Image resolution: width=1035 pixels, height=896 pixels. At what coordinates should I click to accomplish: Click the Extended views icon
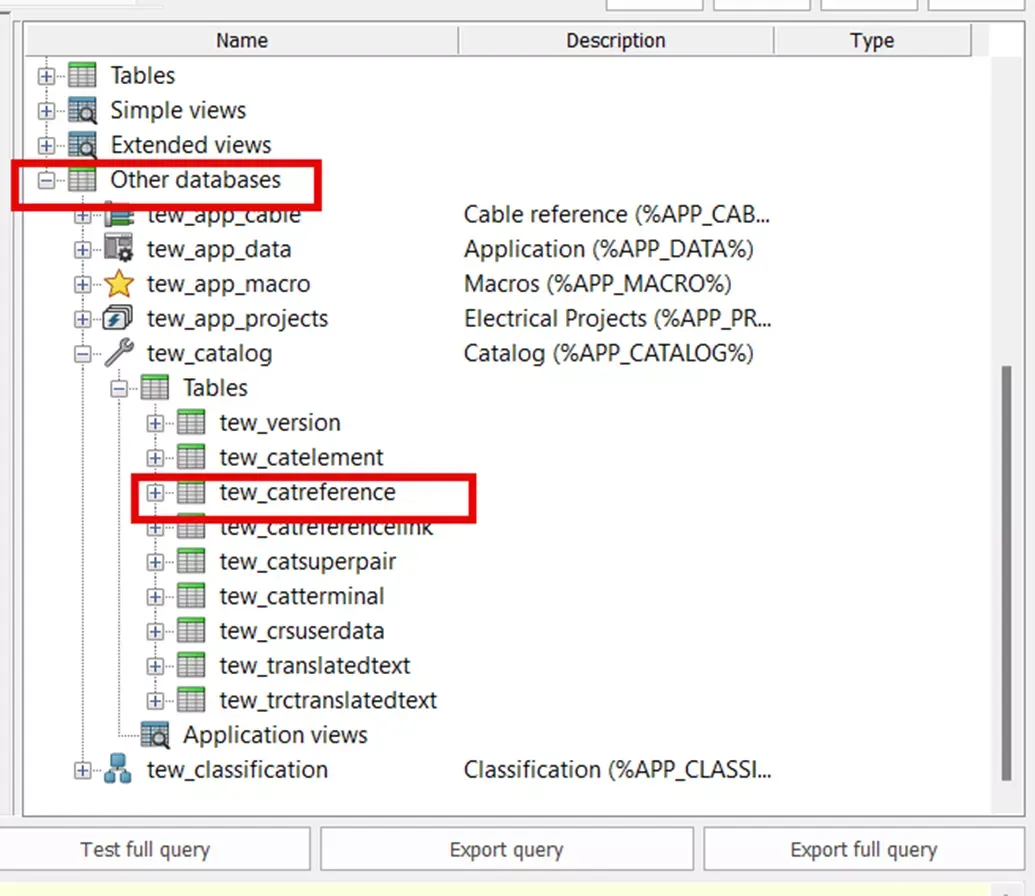coord(83,145)
